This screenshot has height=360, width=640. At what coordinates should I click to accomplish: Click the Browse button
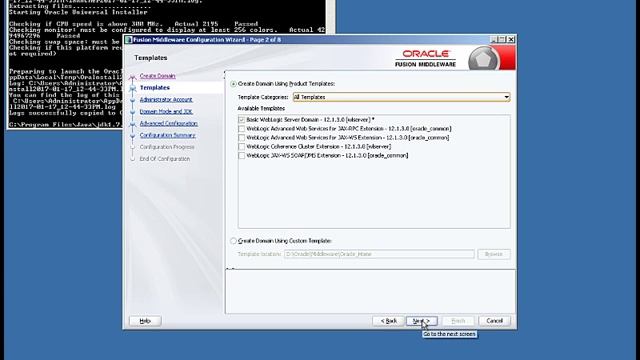pyautogui.click(x=494, y=254)
